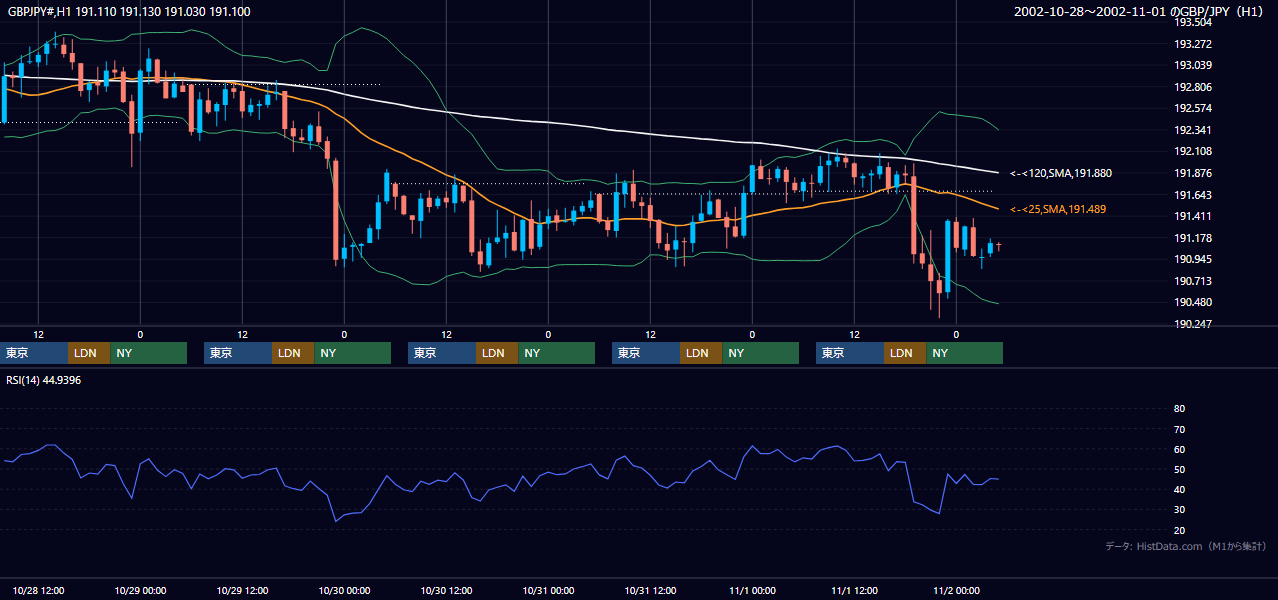Select the 10/29 00:00 date label

click(x=141, y=590)
